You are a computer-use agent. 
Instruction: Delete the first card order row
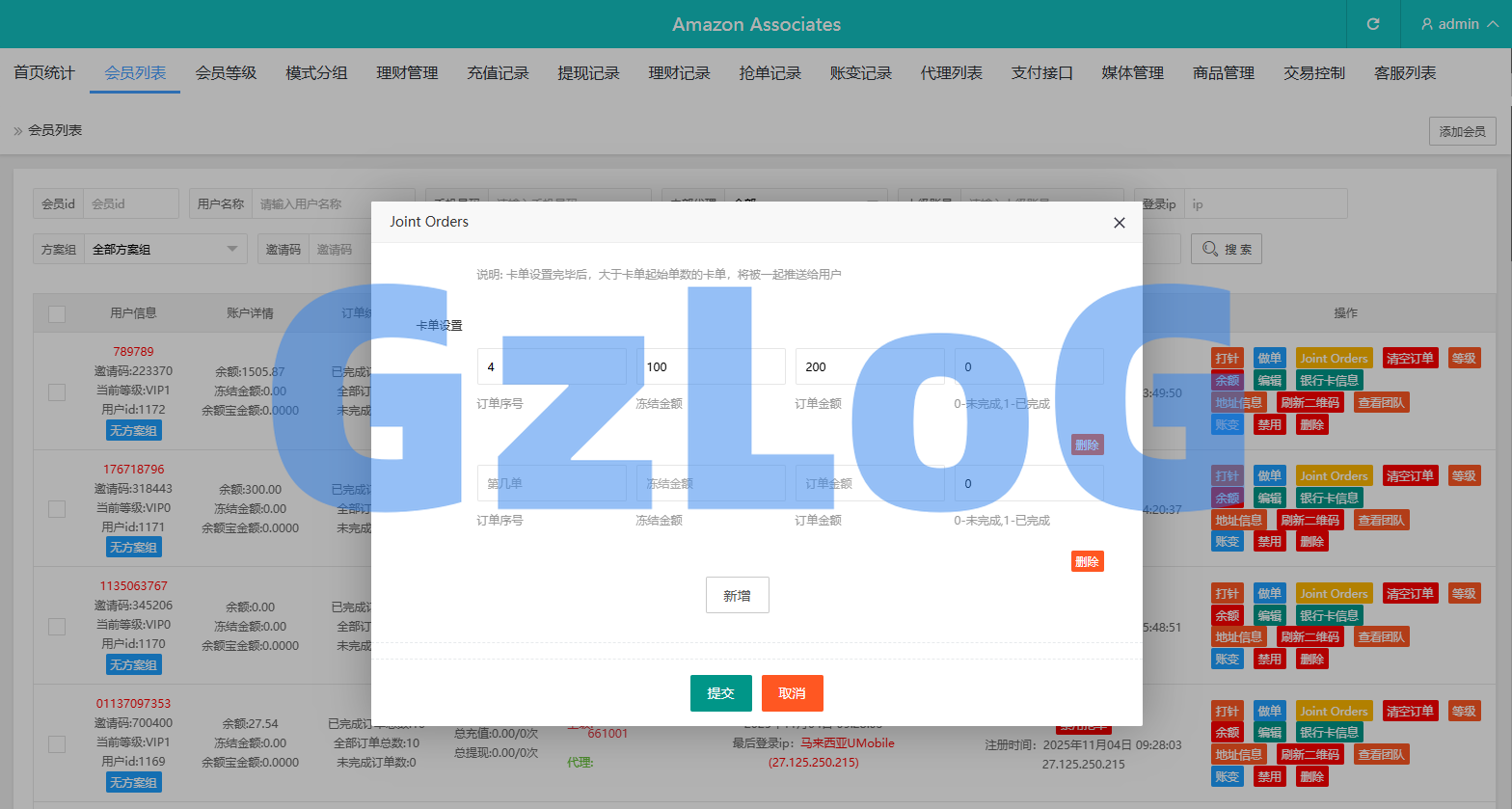pos(1087,445)
